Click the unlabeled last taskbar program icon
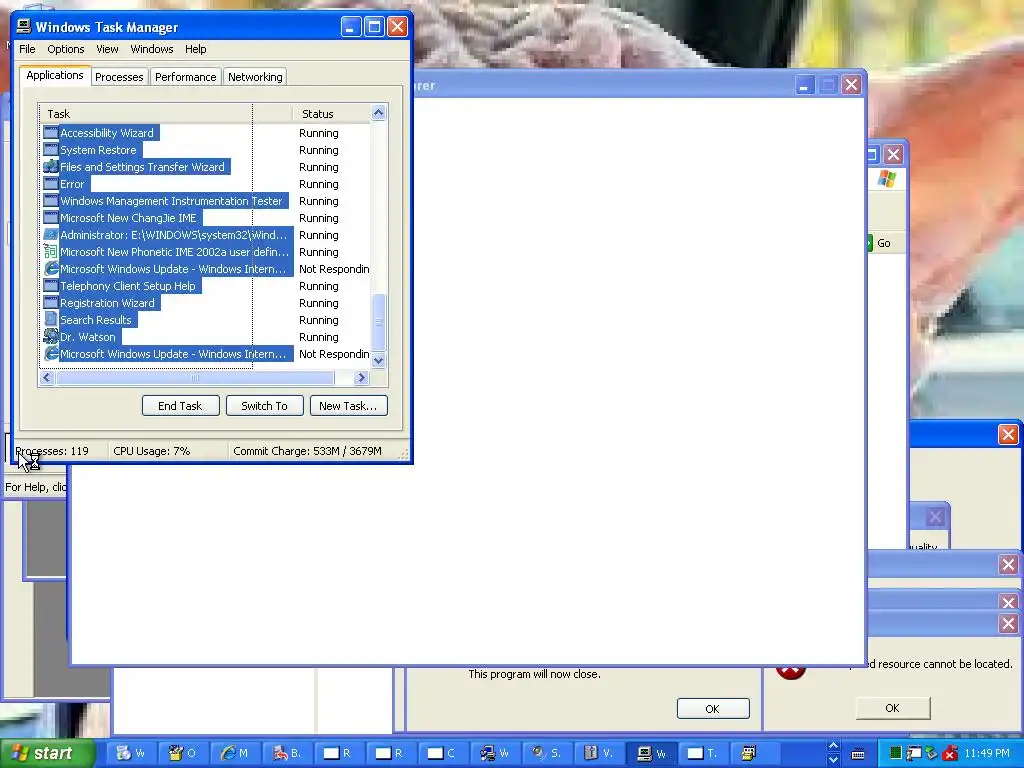Image resolution: width=1024 pixels, height=768 pixels. tap(748, 753)
